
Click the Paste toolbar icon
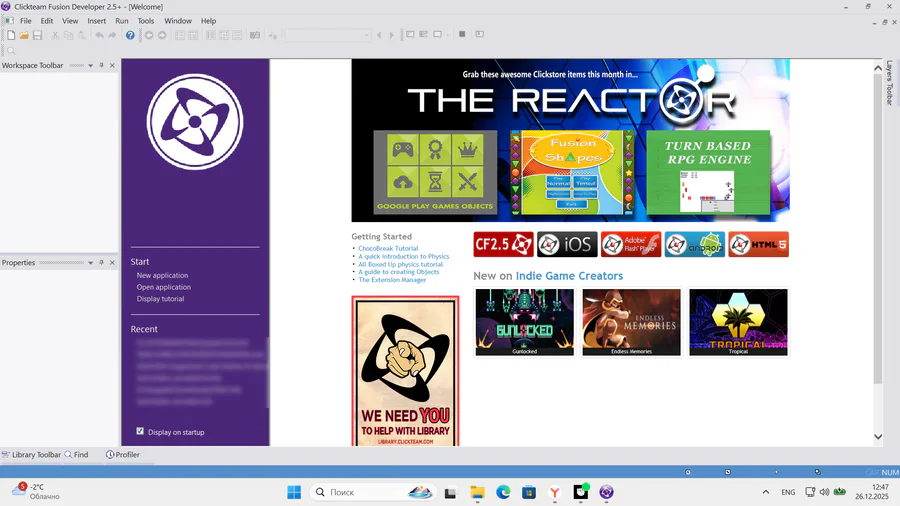click(82, 36)
